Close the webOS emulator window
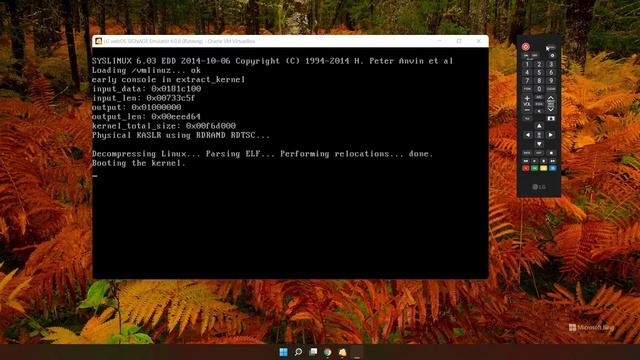The image size is (640, 360). [478, 41]
